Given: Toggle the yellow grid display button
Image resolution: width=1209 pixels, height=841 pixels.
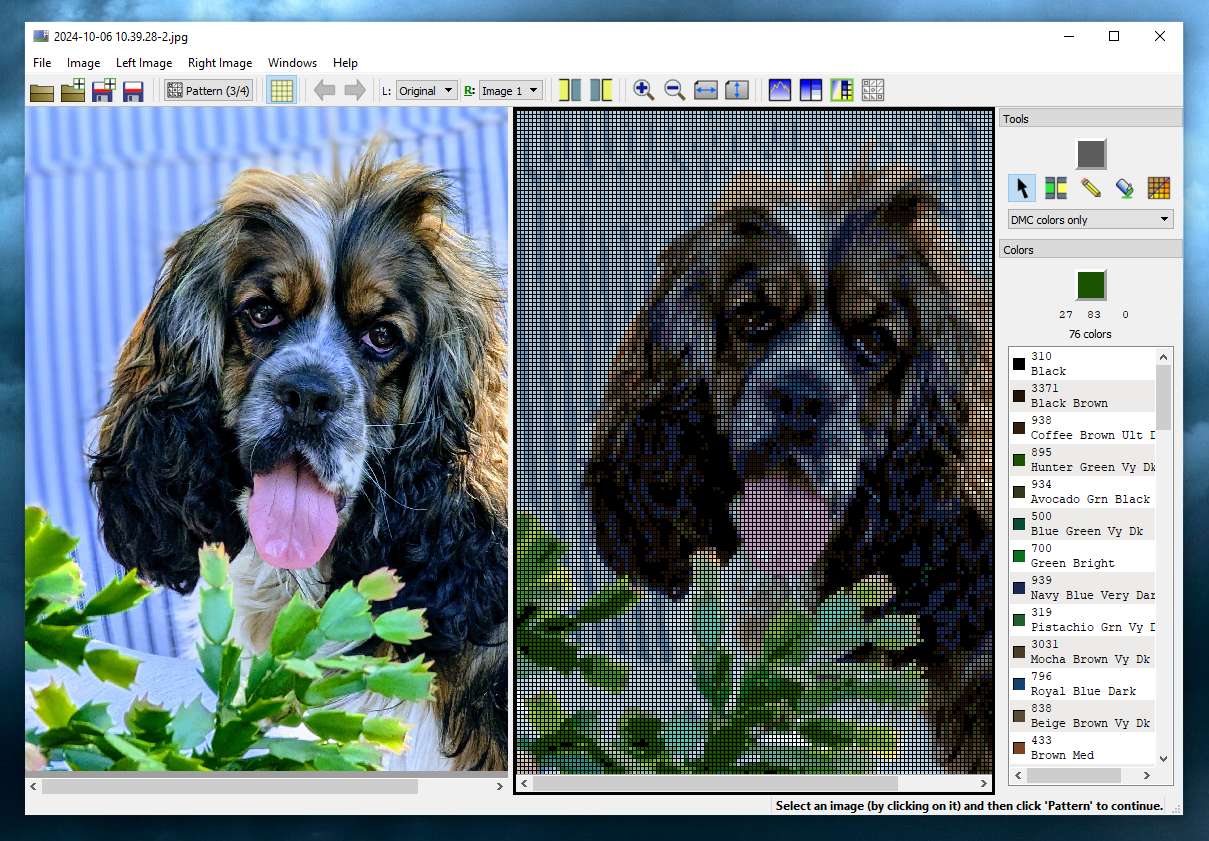Looking at the screenshot, I should 282,91.
